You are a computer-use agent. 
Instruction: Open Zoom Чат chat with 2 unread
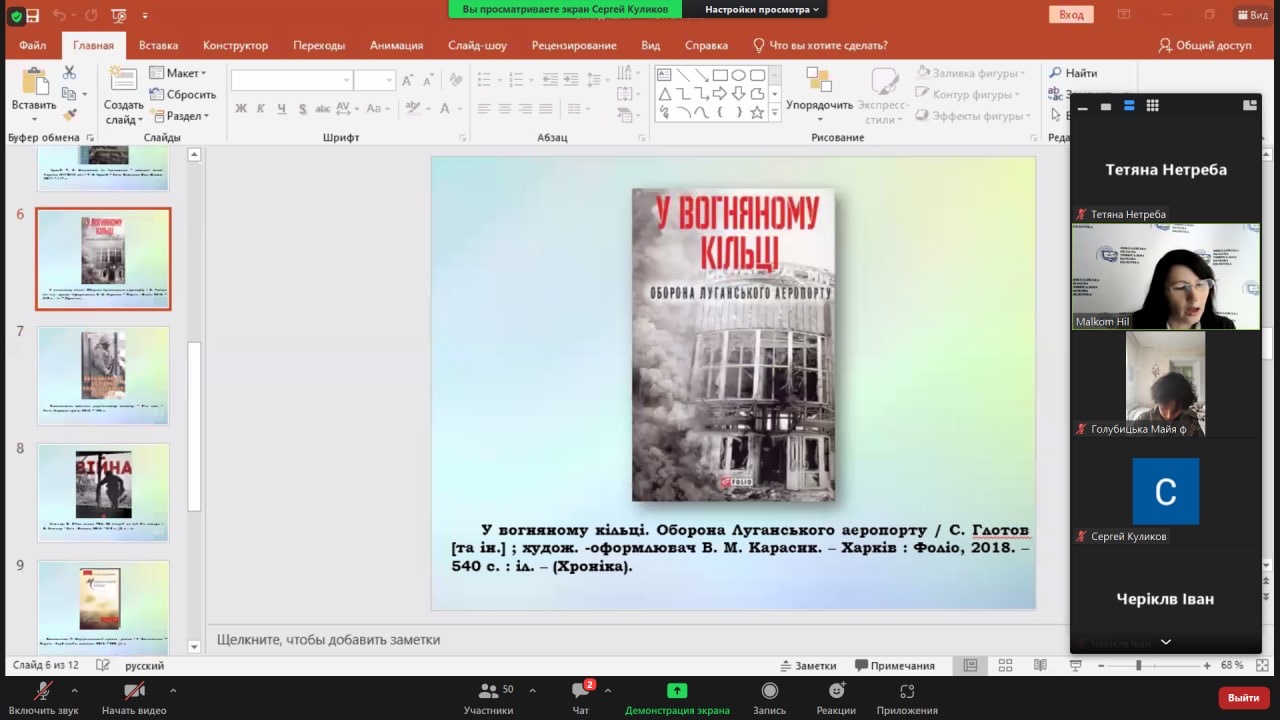[x=581, y=697]
